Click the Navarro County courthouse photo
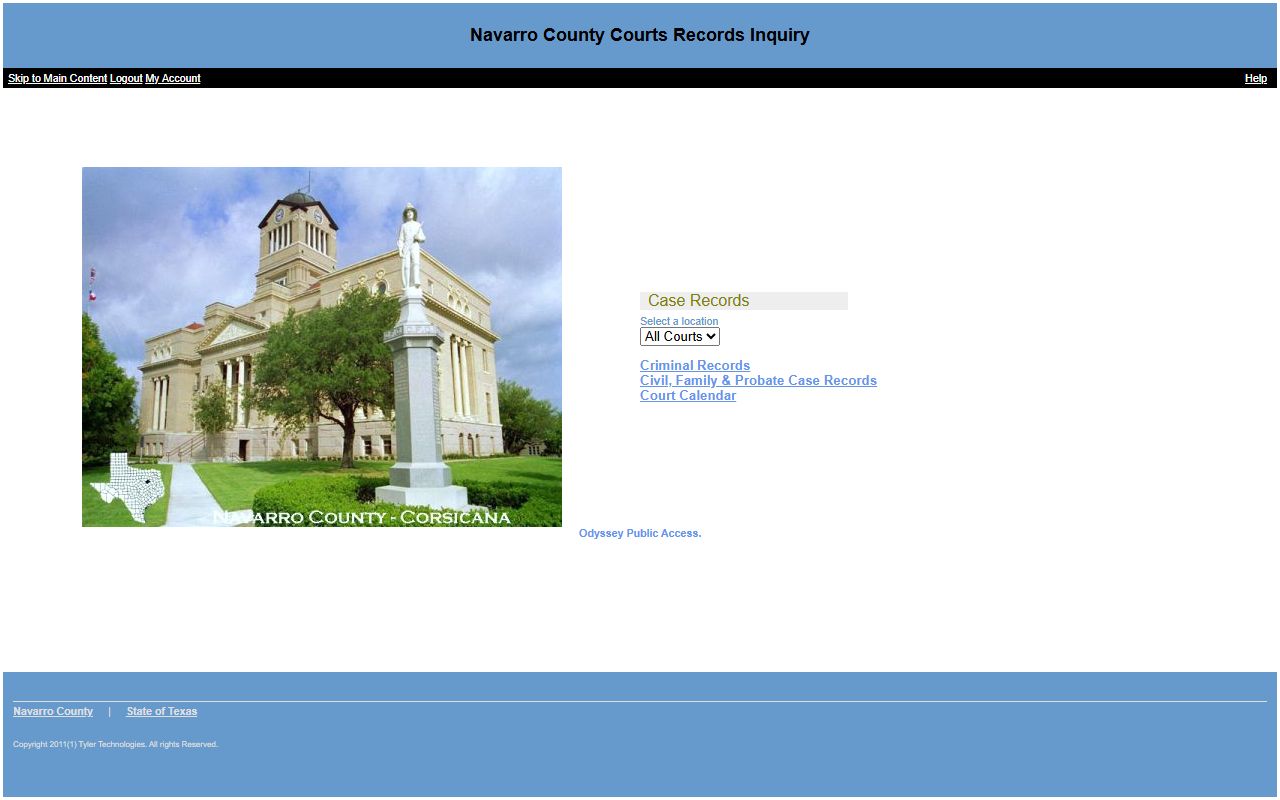 pyautogui.click(x=322, y=347)
